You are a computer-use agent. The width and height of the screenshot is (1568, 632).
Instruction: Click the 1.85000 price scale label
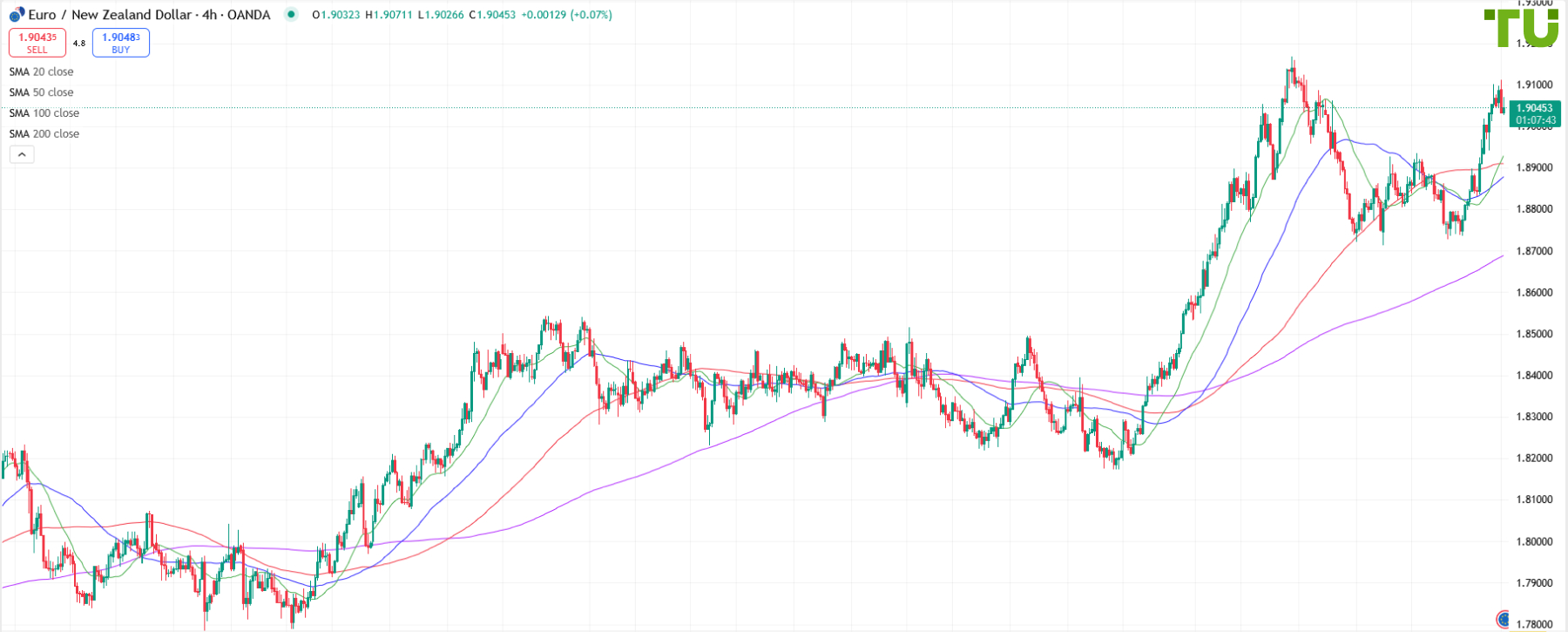click(x=1535, y=334)
